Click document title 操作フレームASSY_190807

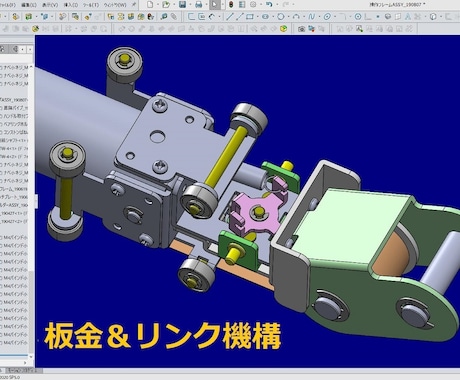click(x=395, y=4)
